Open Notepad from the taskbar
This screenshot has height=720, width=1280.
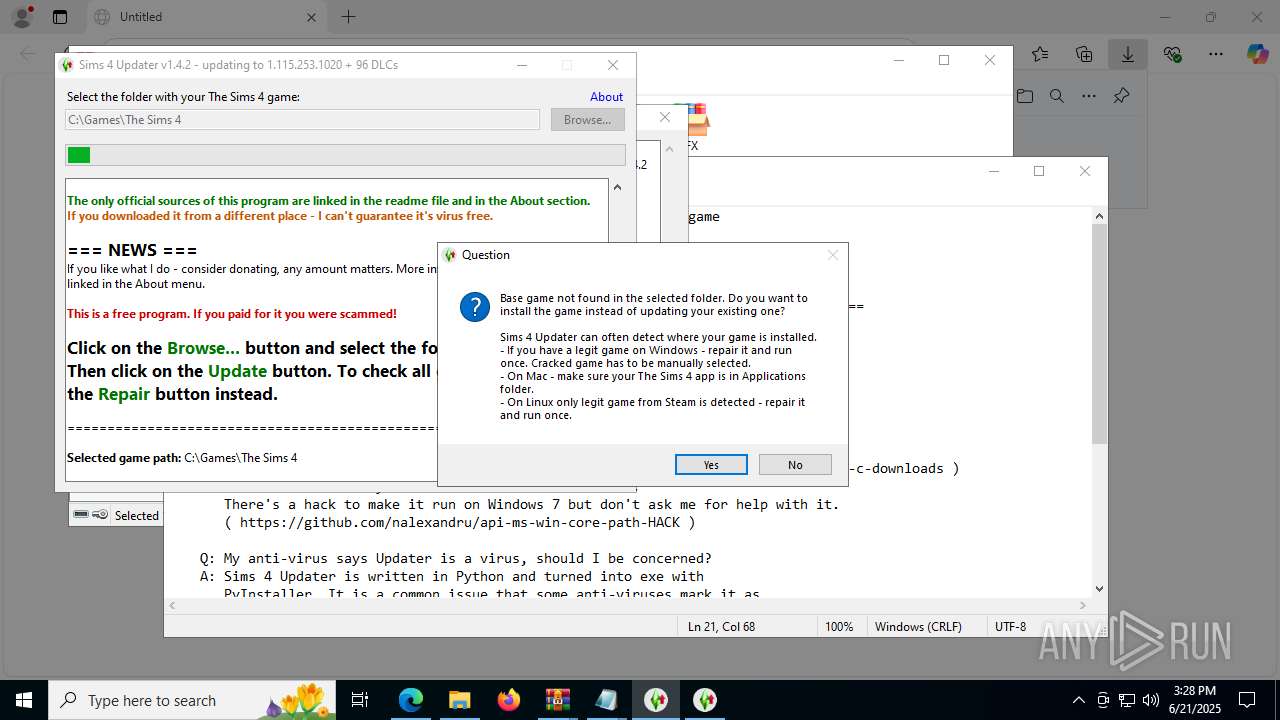607,700
